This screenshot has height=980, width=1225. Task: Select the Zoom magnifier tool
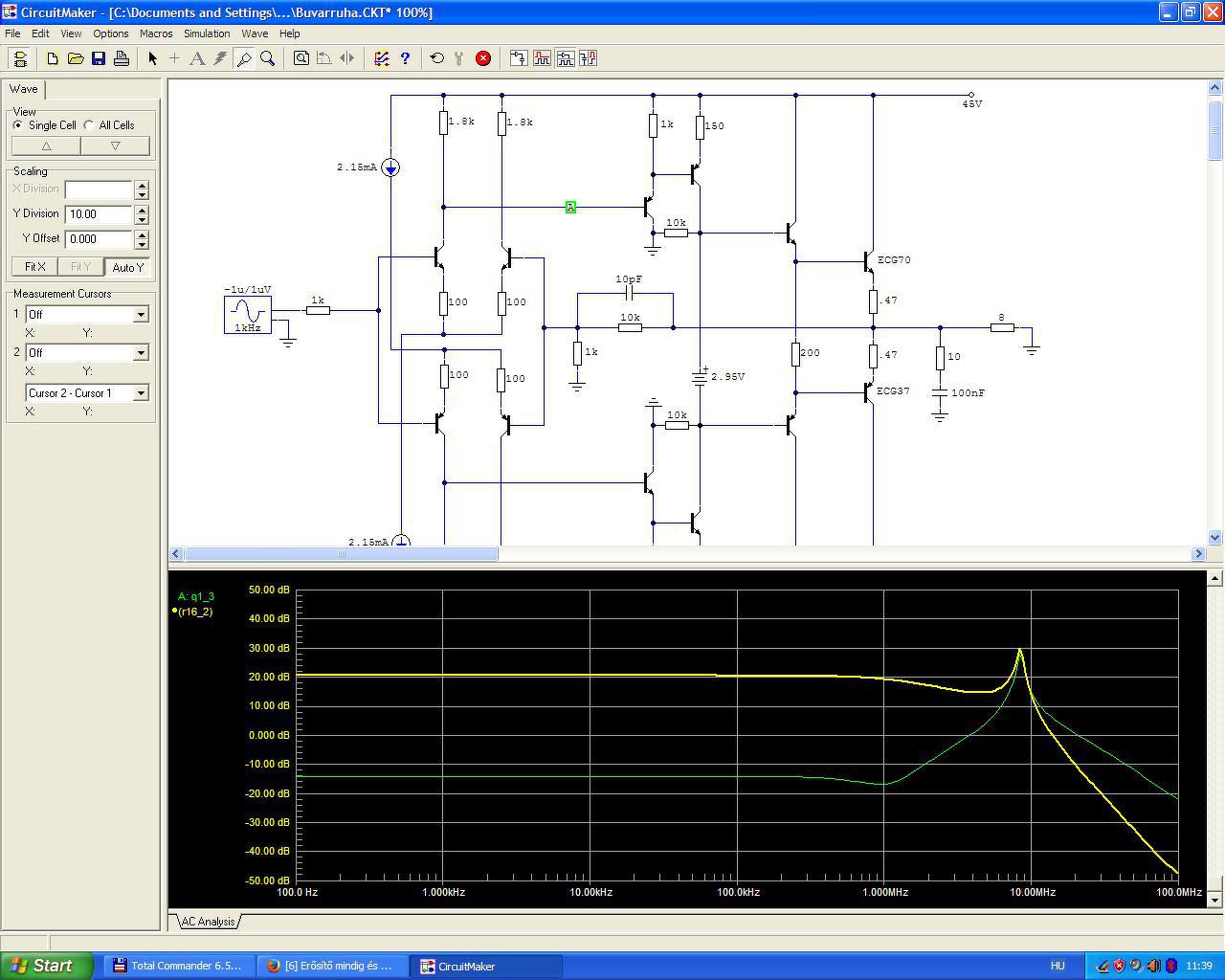coord(268,58)
